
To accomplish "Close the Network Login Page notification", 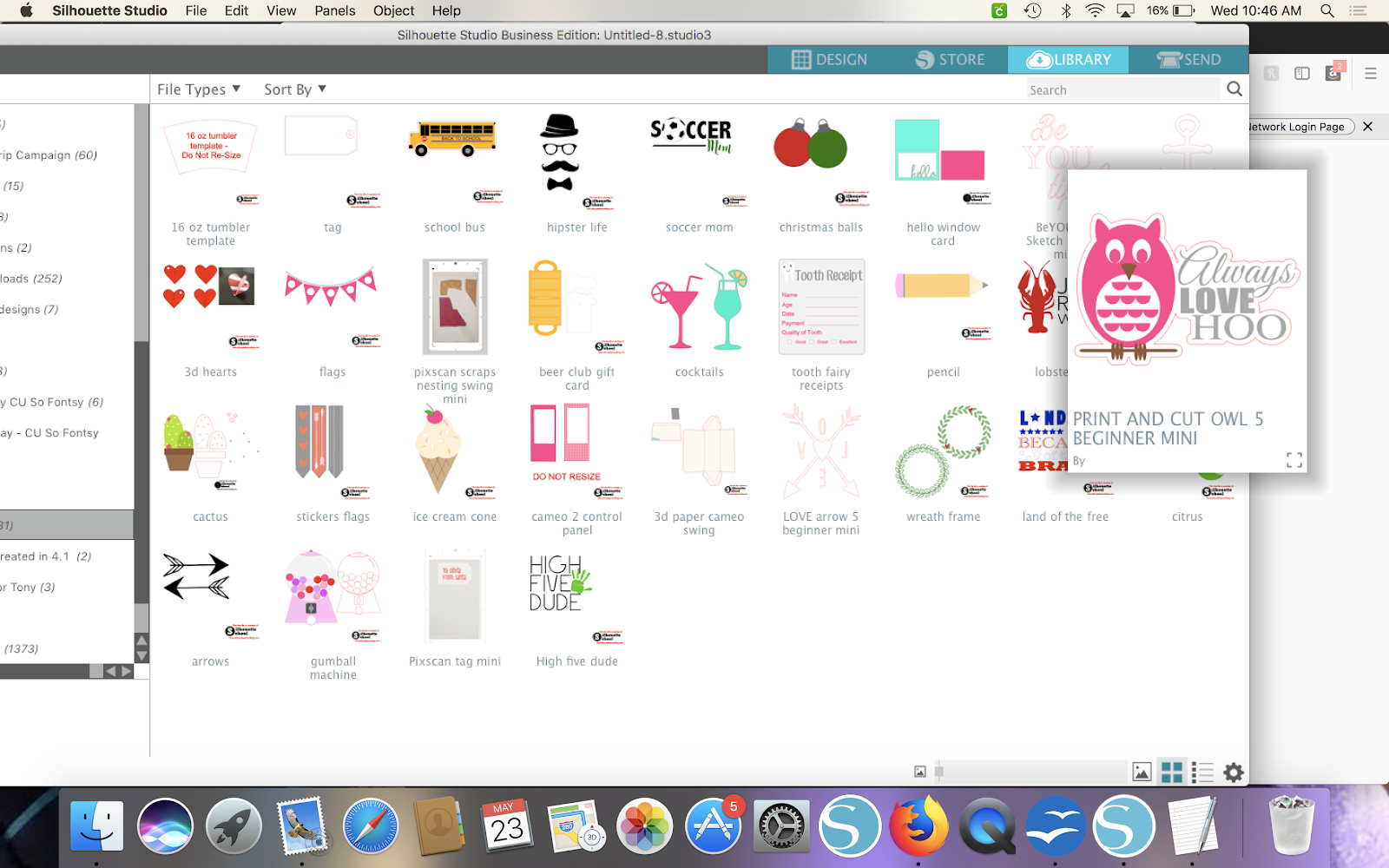I will click(x=1368, y=127).
